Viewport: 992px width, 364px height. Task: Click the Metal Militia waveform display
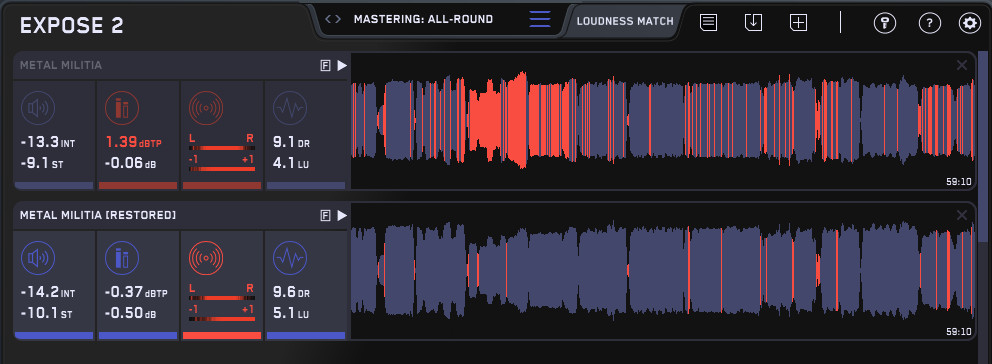tap(662, 120)
